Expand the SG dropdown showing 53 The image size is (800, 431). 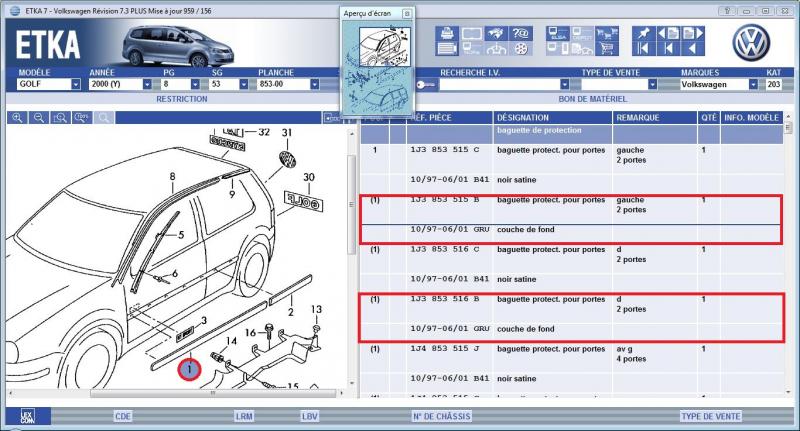[x=243, y=84]
